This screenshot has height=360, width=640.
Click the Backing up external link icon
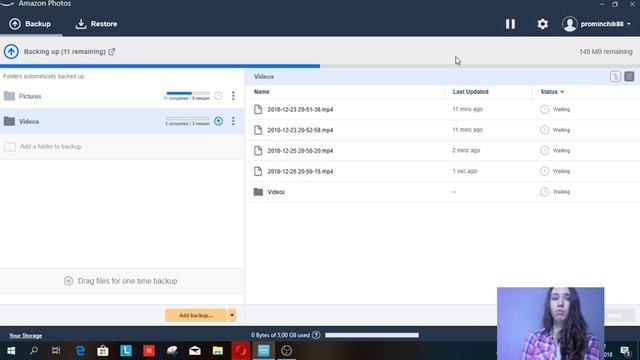pos(111,52)
